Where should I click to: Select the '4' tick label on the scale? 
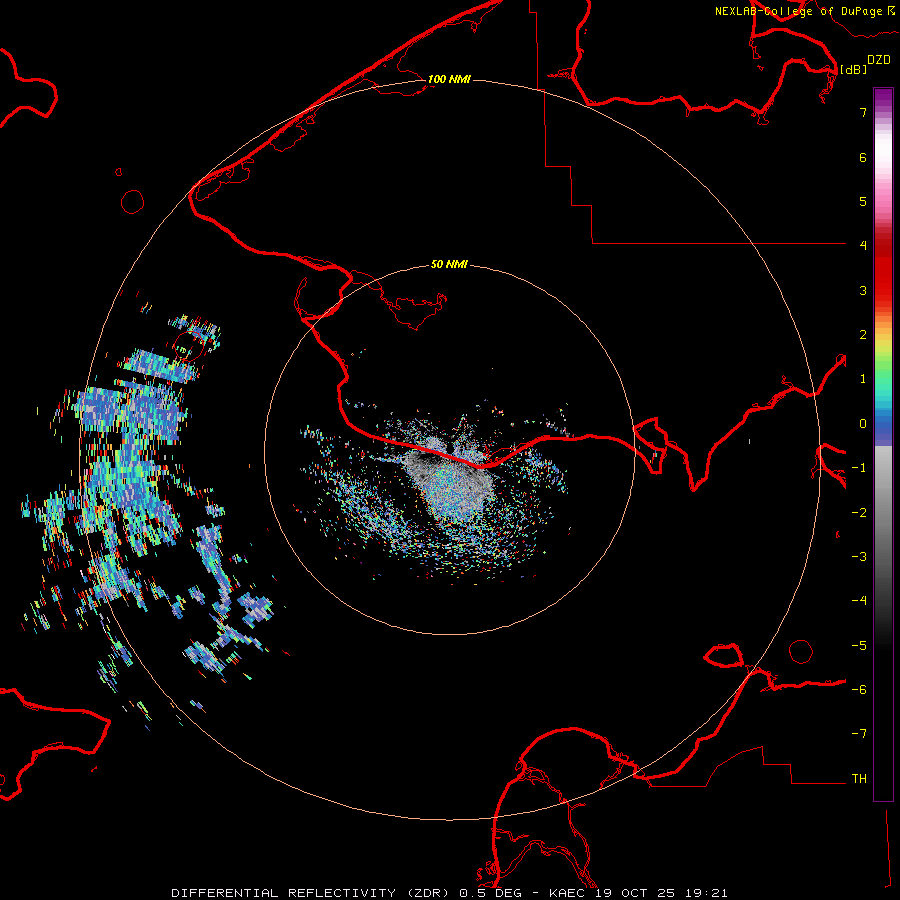(863, 246)
